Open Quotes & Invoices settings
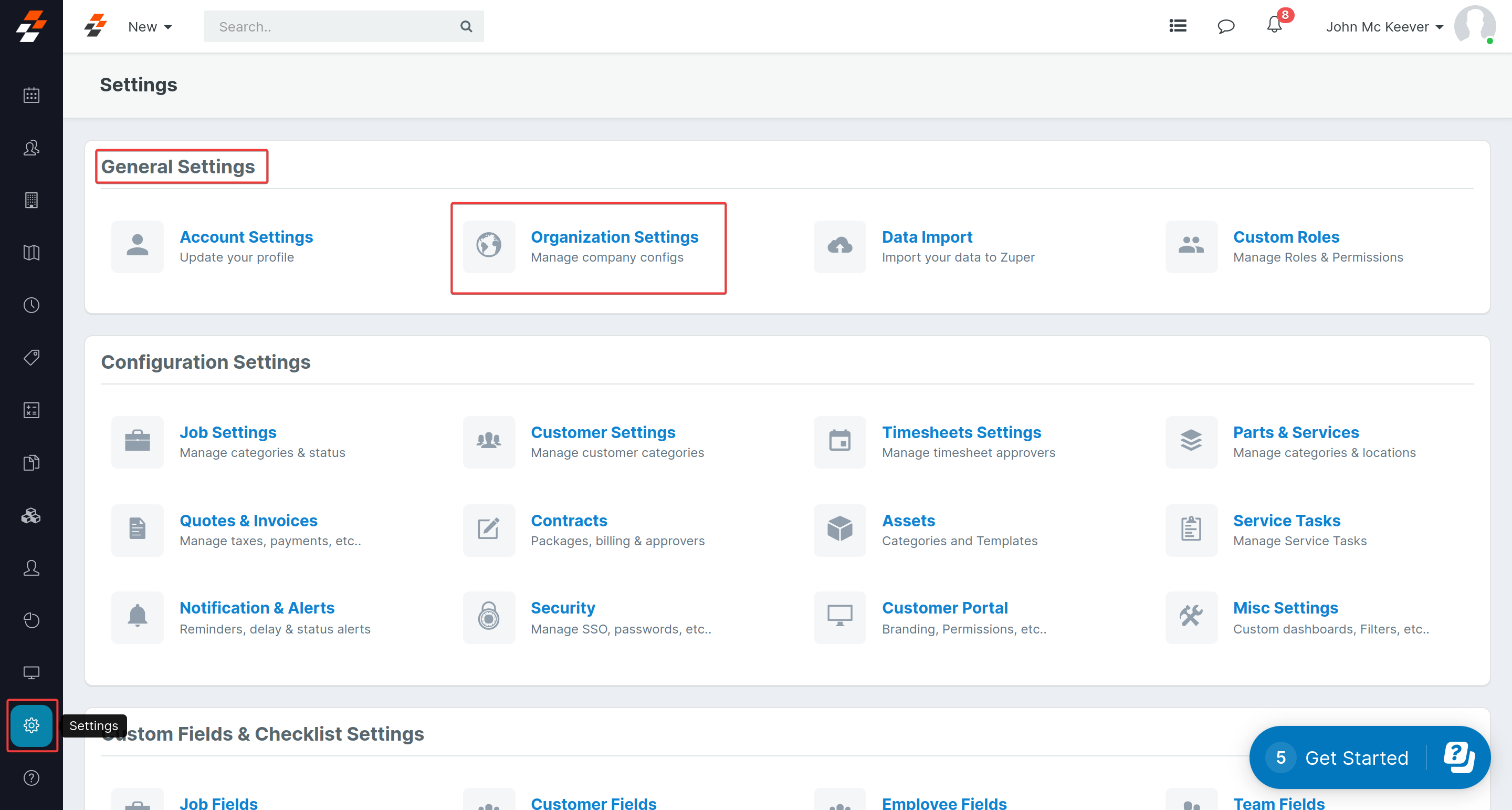Viewport: 1512px width, 810px height. click(248, 521)
